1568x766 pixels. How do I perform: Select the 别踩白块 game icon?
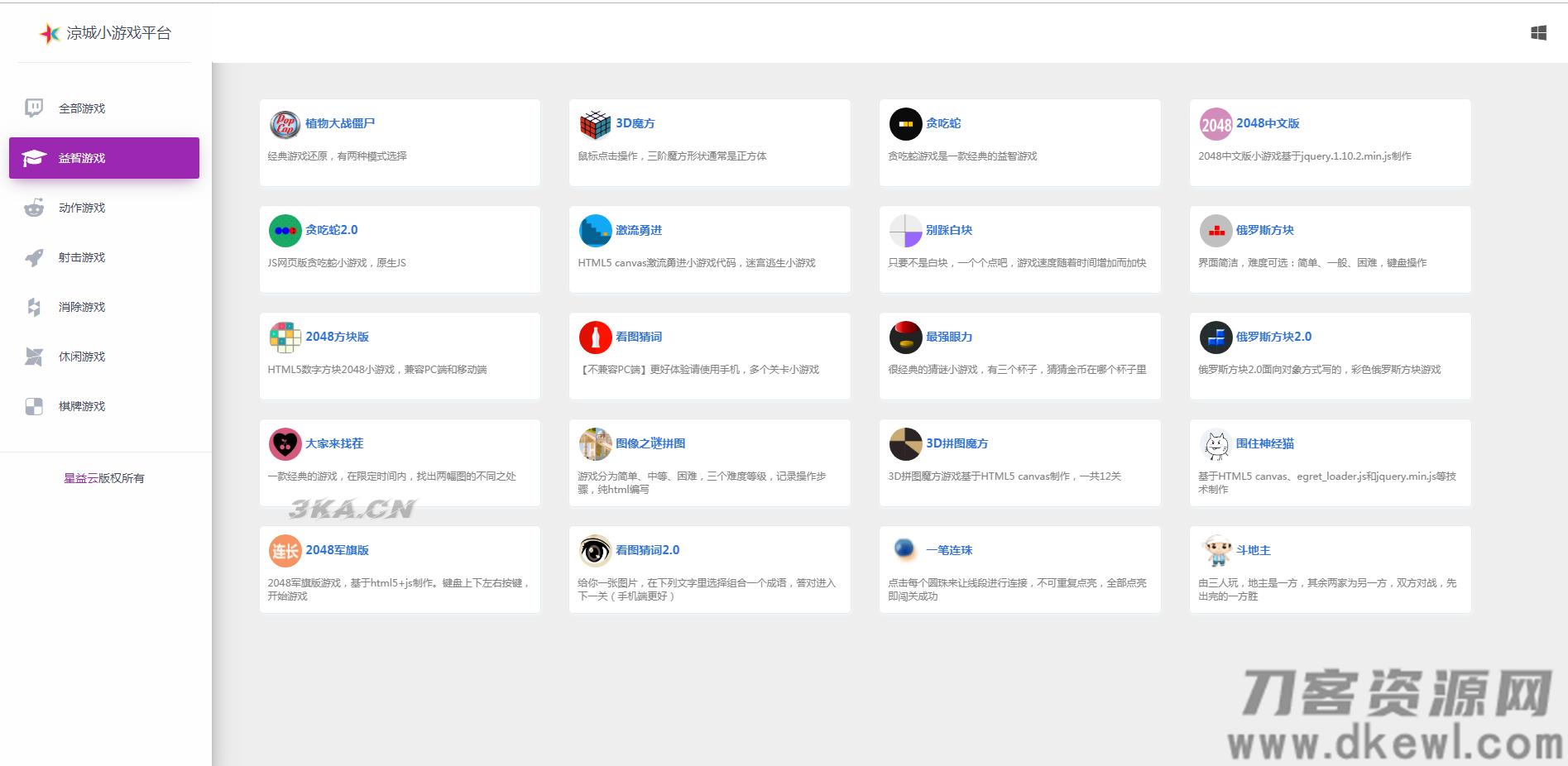(x=905, y=231)
